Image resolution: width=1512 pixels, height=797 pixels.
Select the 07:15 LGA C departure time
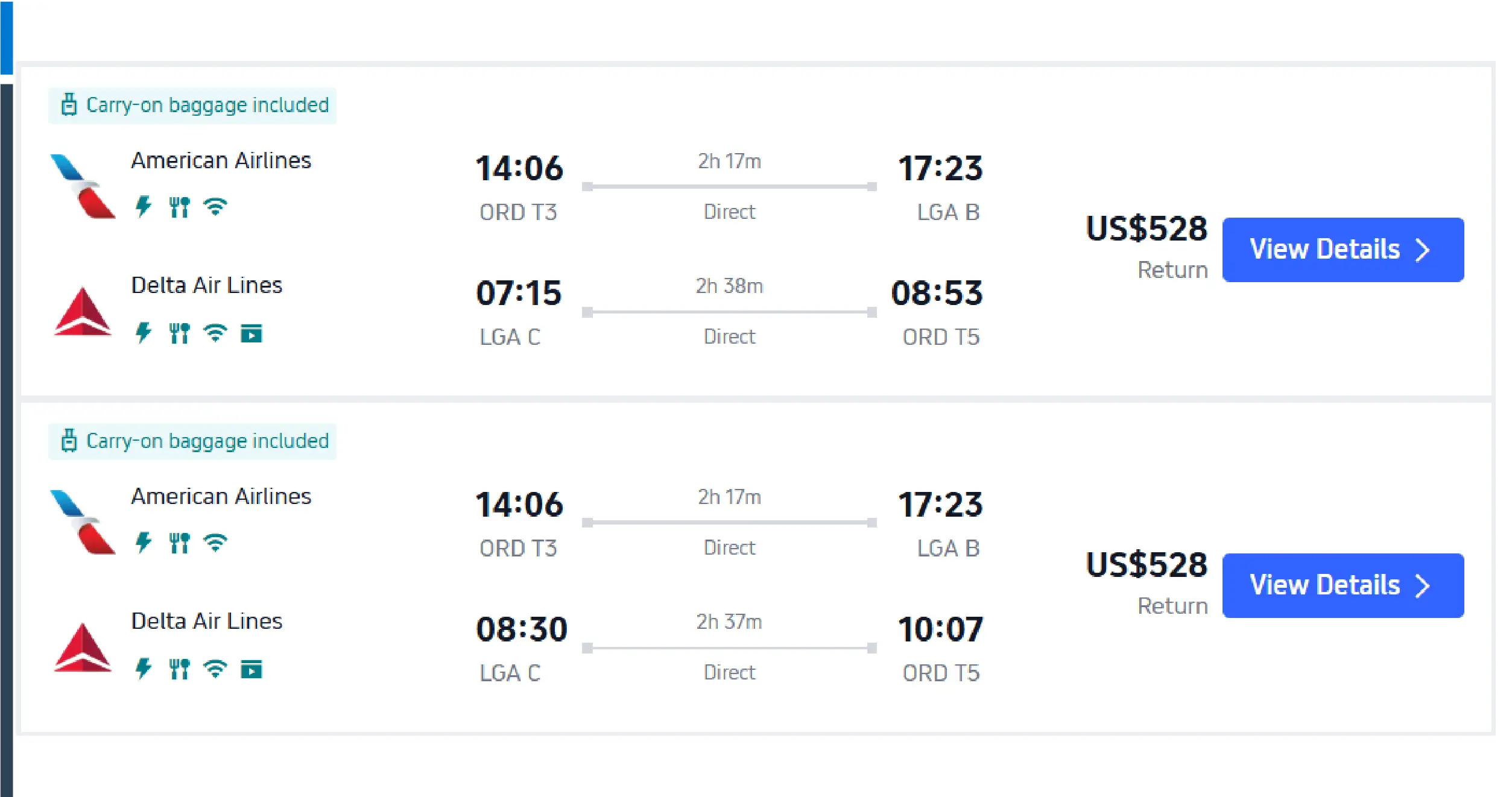point(519,293)
